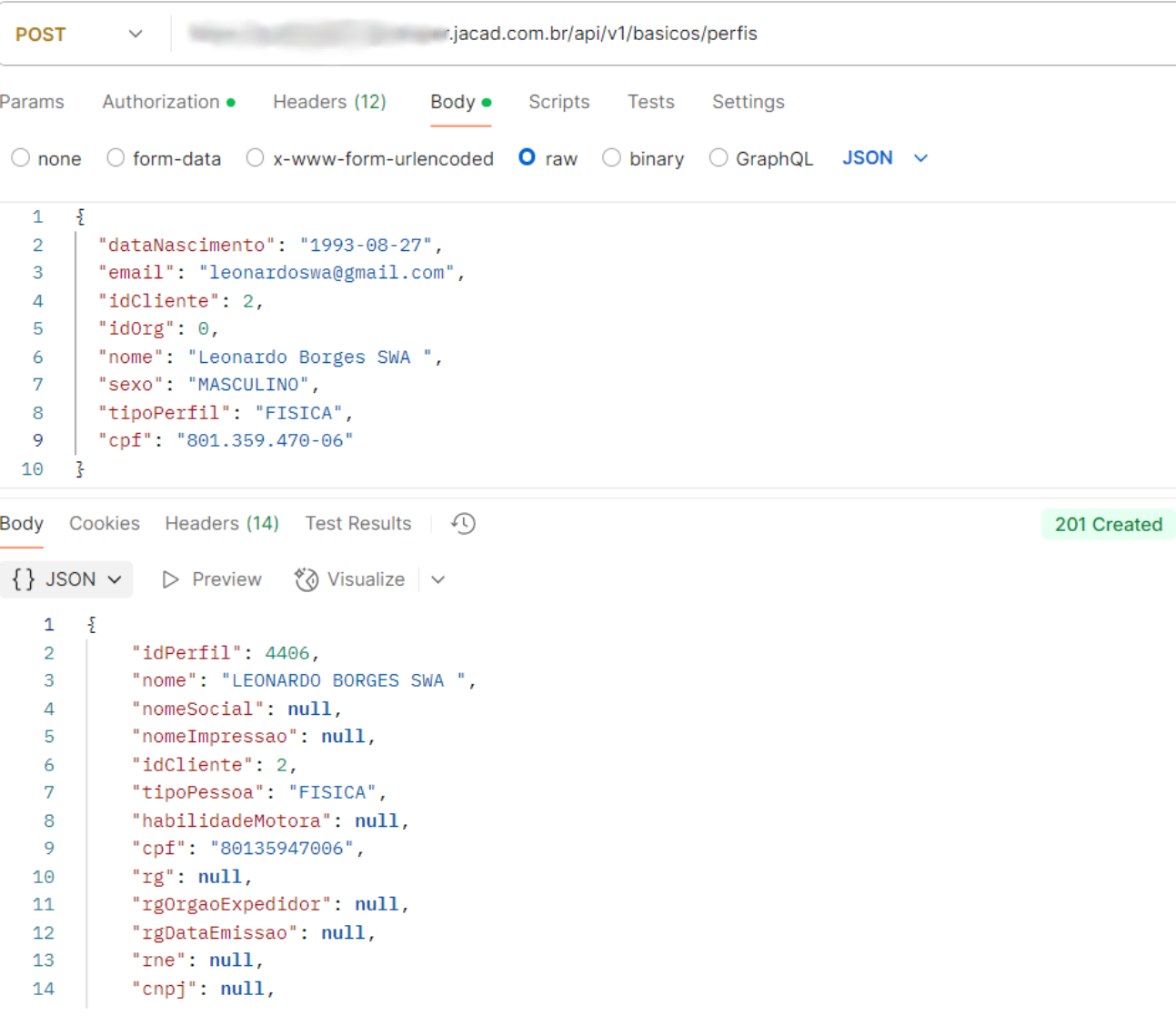
Task: Switch to the Authorization tab
Action: (168, 102)
